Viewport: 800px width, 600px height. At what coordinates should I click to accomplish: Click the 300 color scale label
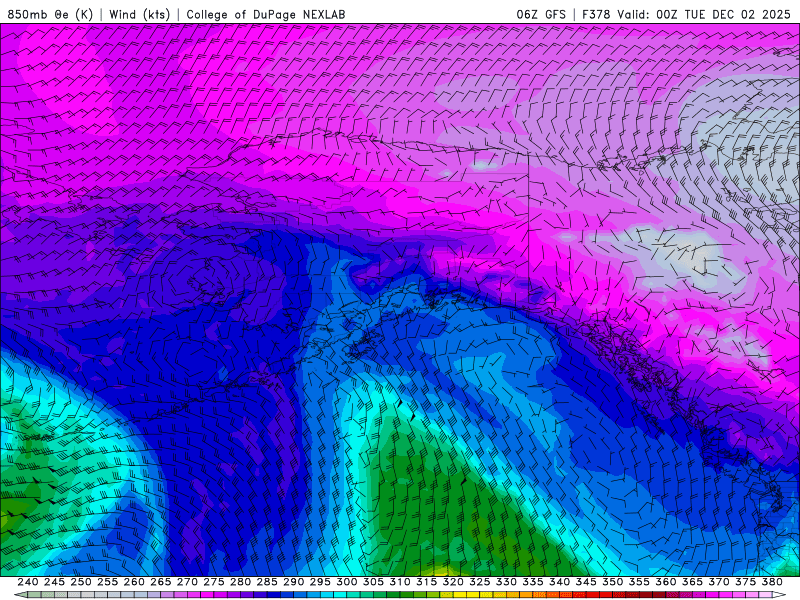coord(346,582)
